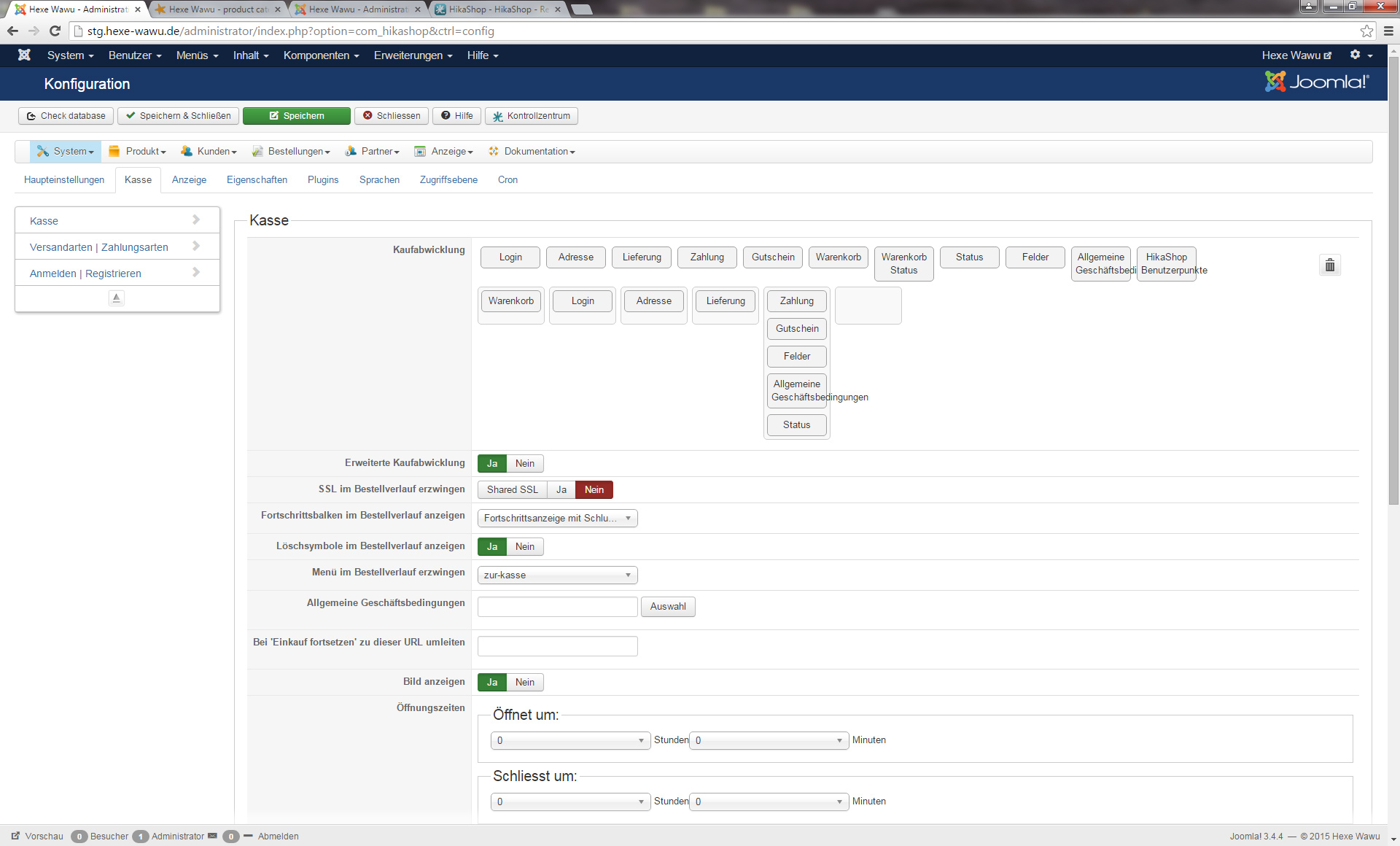The height and width of the screenshot is (846, 1400).
Task: Select Shared SSL for SSL im Bestellverlauf
Action: coord(512,490)
